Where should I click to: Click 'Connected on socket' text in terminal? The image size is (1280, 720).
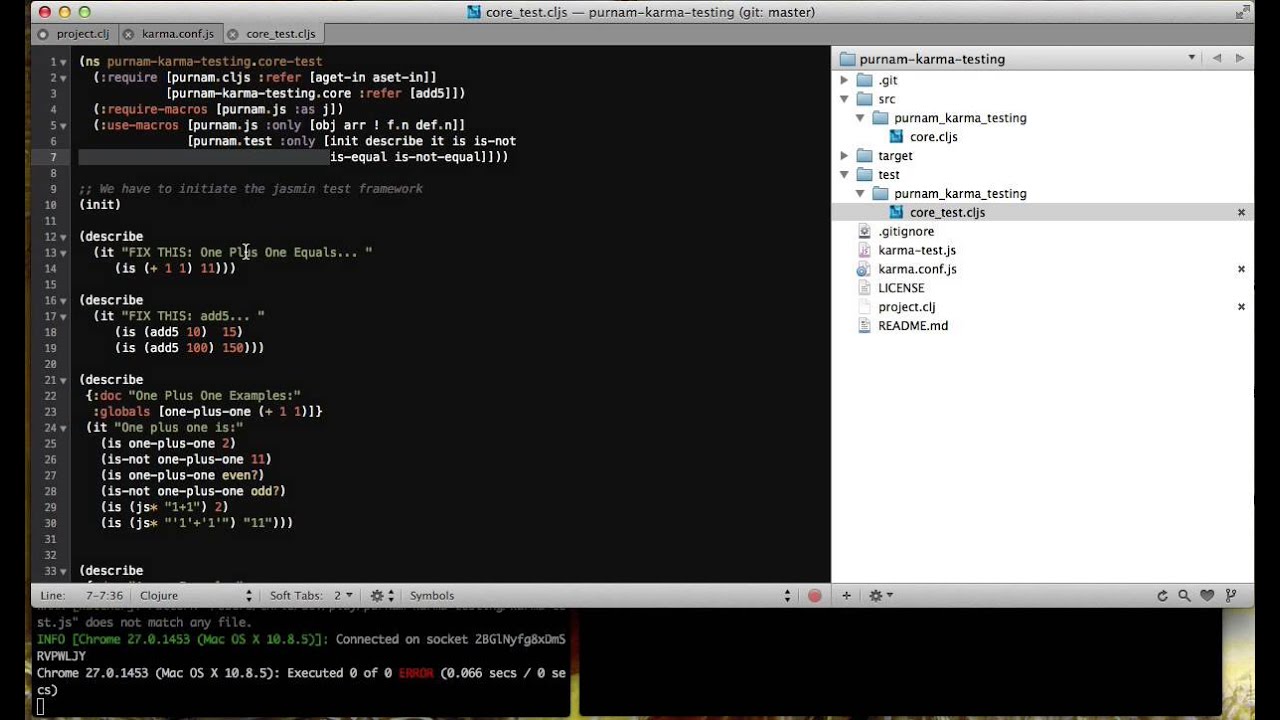pos(404,639)
